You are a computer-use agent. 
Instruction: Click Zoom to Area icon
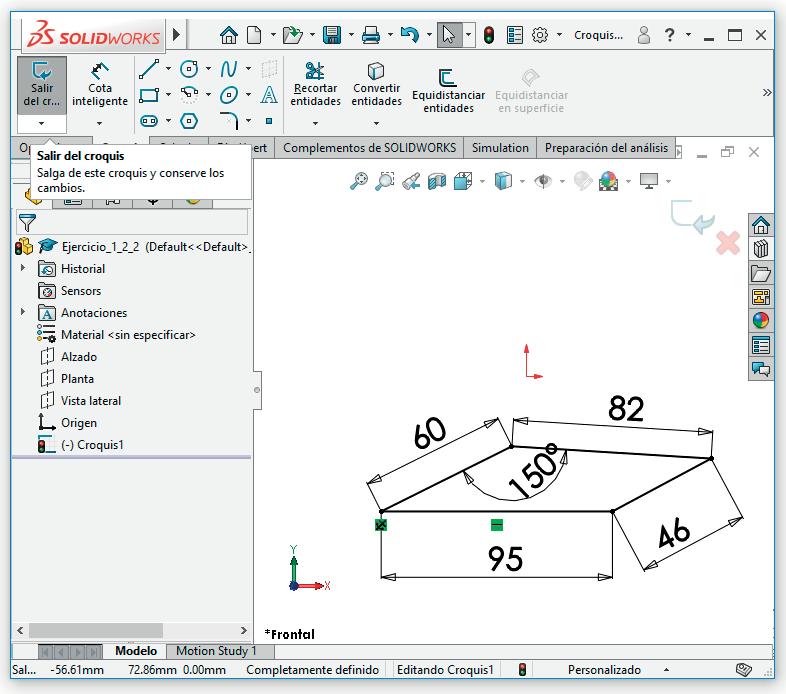pos(384,181)
